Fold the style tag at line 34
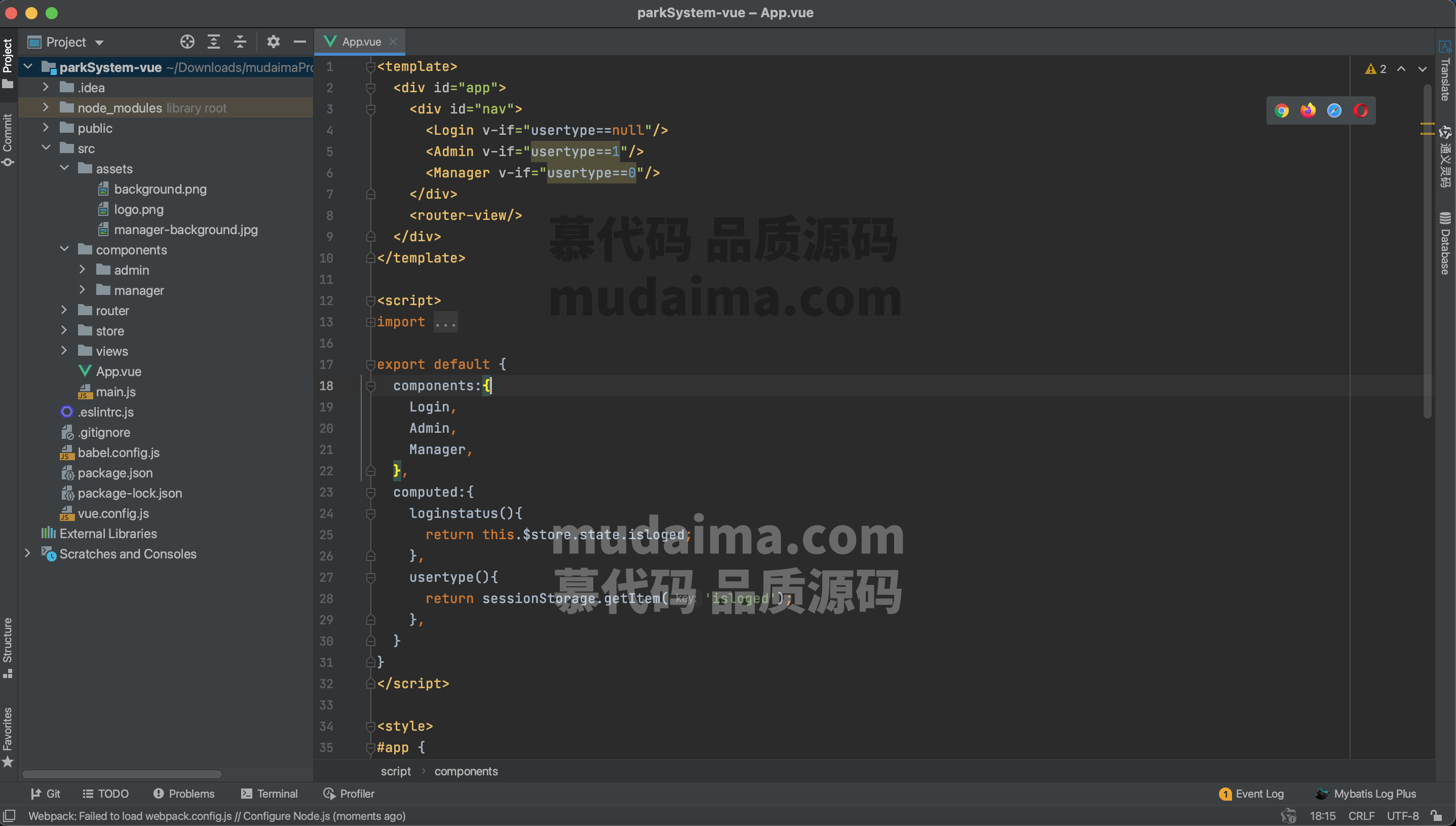Image resolution: width=1456 pixels, height=826 pixels. (x=371, y=726)
